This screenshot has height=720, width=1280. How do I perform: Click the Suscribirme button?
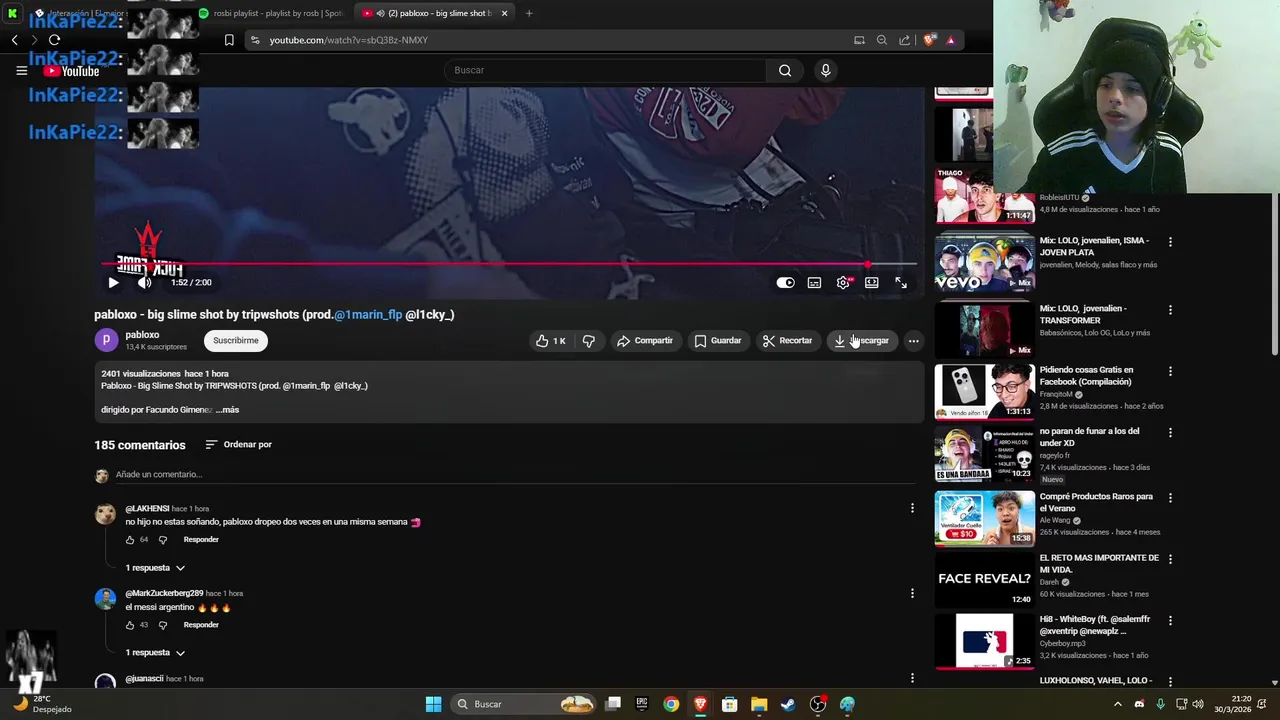236,341
